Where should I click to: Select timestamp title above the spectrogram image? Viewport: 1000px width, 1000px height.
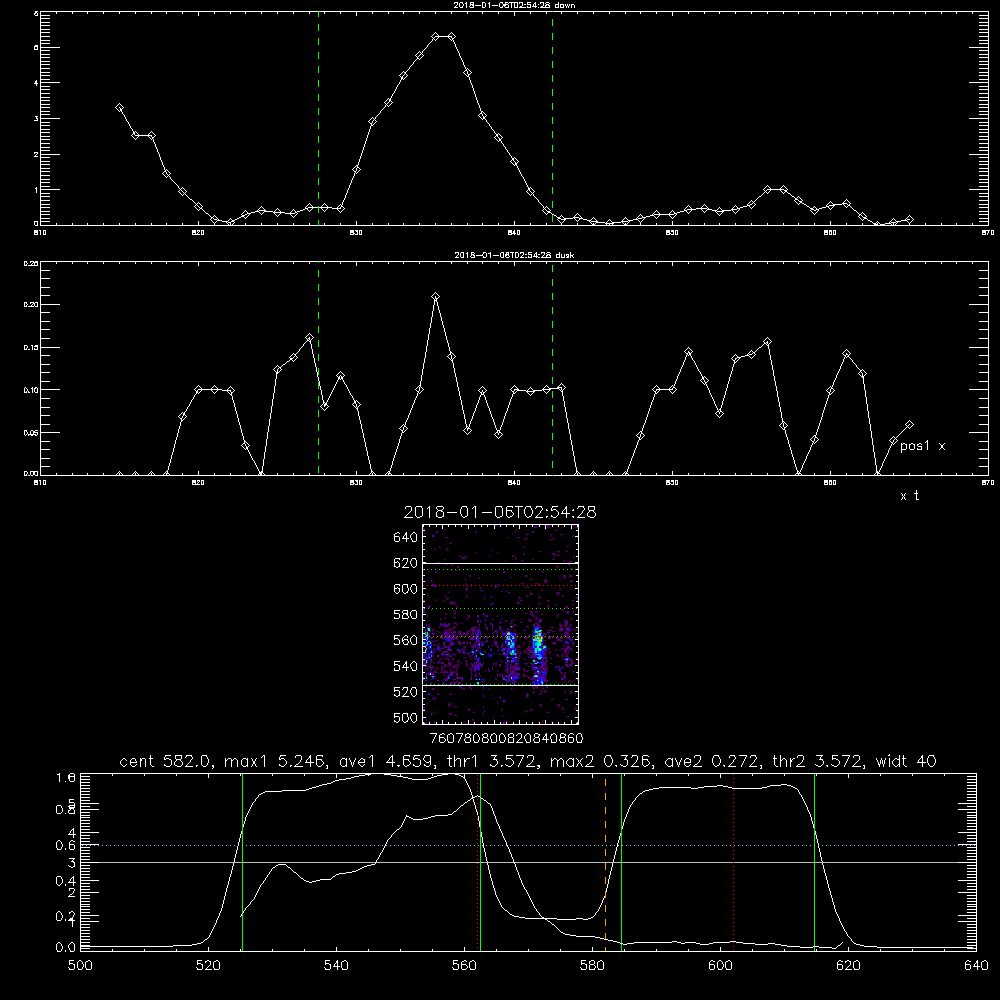click(500, 512)
